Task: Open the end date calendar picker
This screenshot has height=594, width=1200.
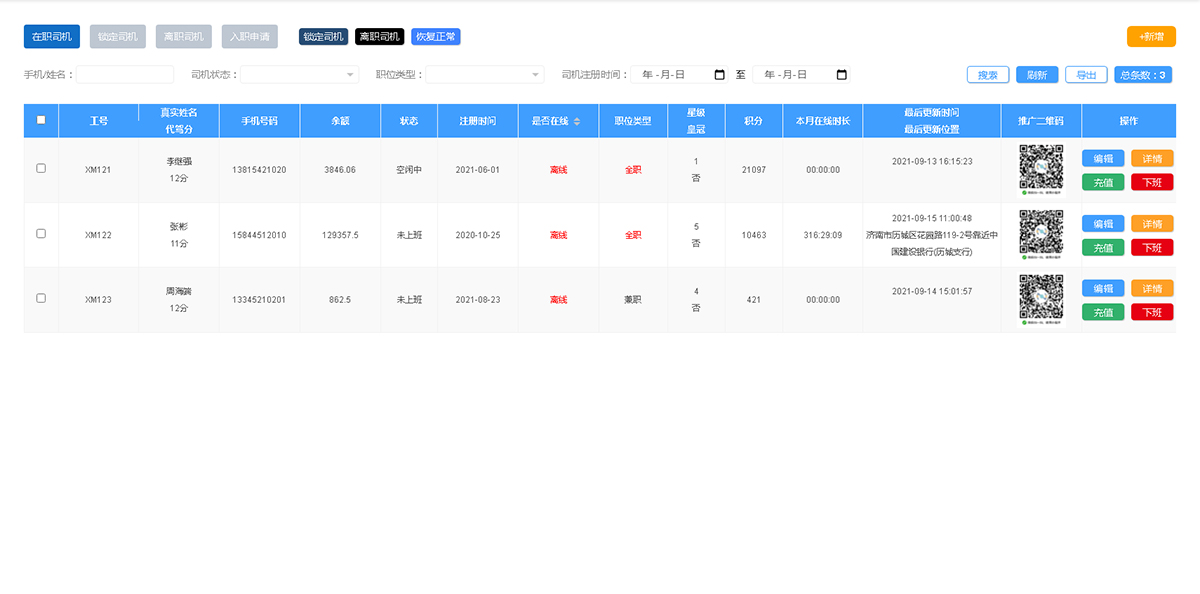Action: [x=840, y=74]
